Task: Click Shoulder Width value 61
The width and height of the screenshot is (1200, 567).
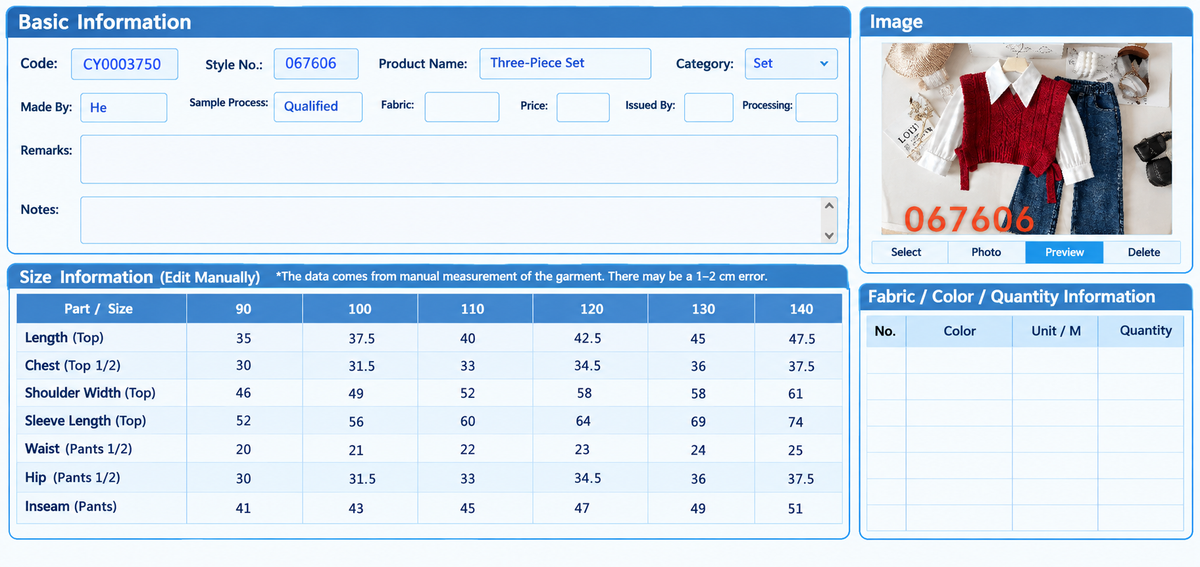Action: click(796, 394)
